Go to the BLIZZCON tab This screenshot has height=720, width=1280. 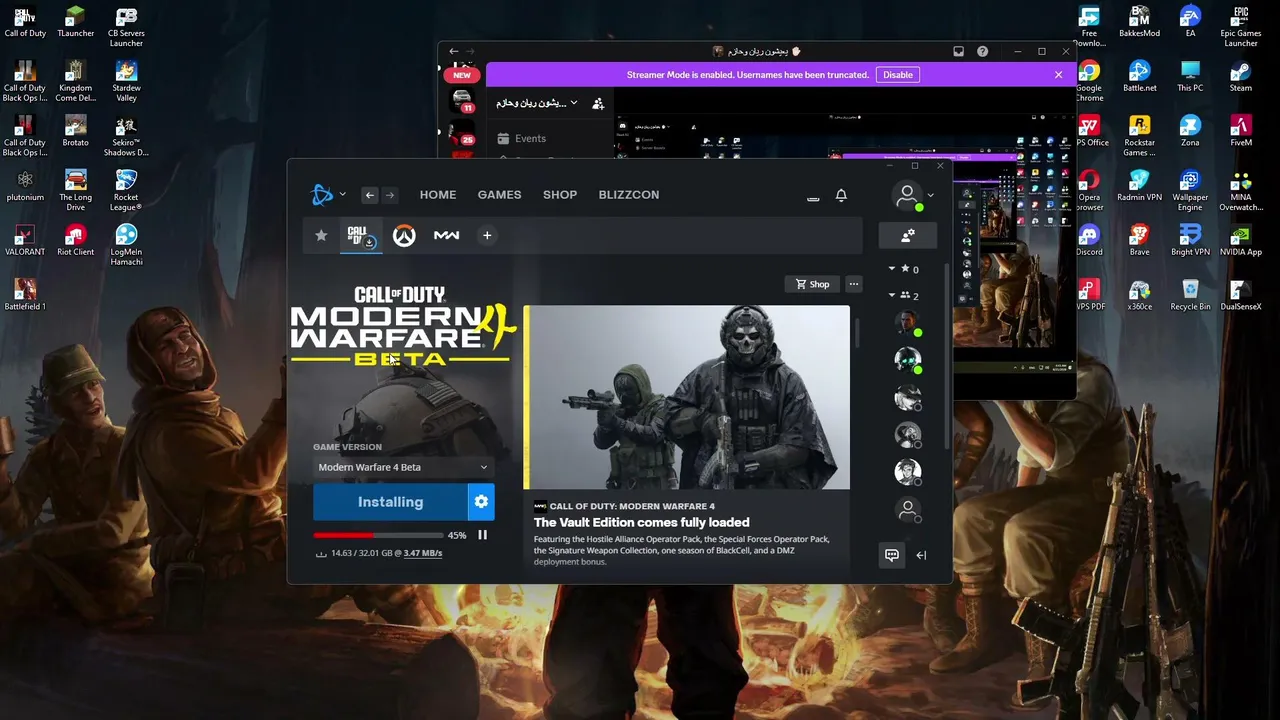click(629, 195)
